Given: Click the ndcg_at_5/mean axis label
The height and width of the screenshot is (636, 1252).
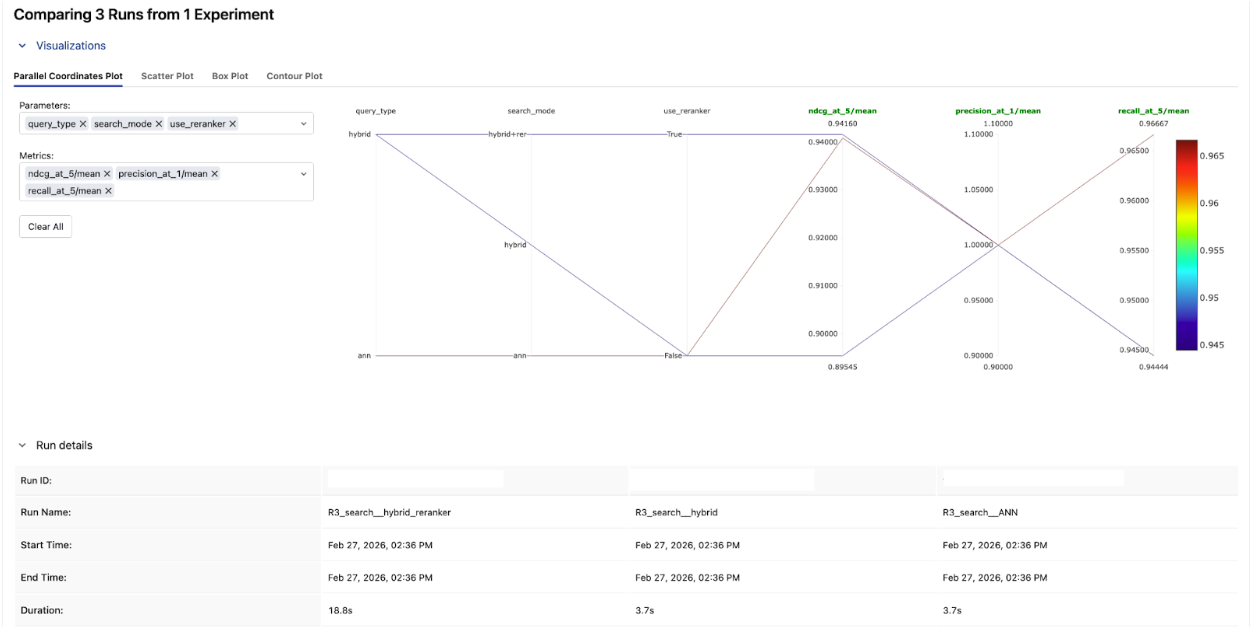Looking at the screenshot, I should click(842, 111).
